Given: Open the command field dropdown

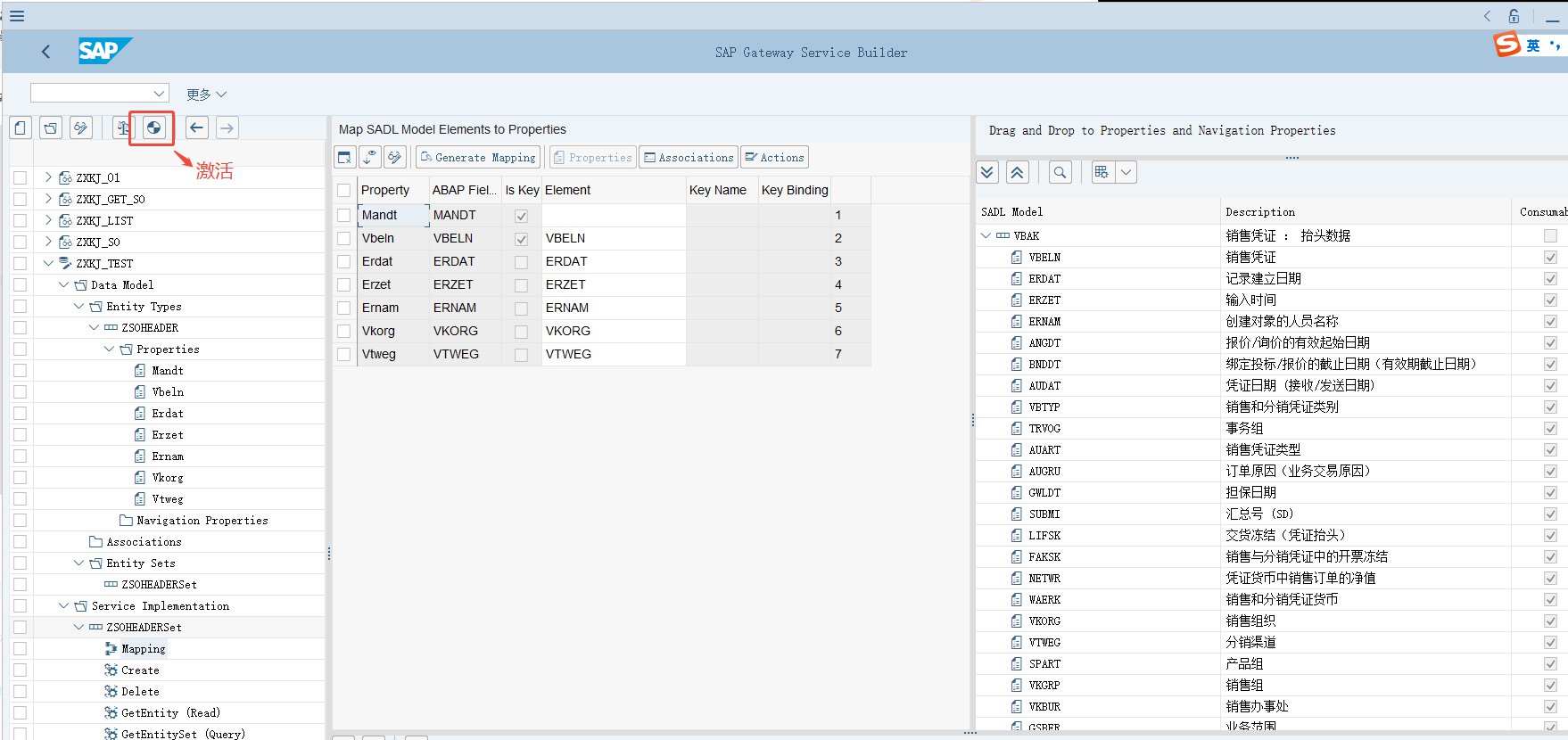Looking at the screenshot, I should tap(159, 93).
